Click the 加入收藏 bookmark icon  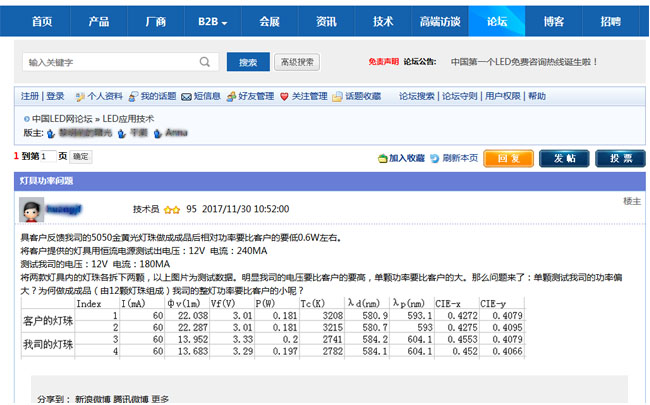tap(382, 158)
